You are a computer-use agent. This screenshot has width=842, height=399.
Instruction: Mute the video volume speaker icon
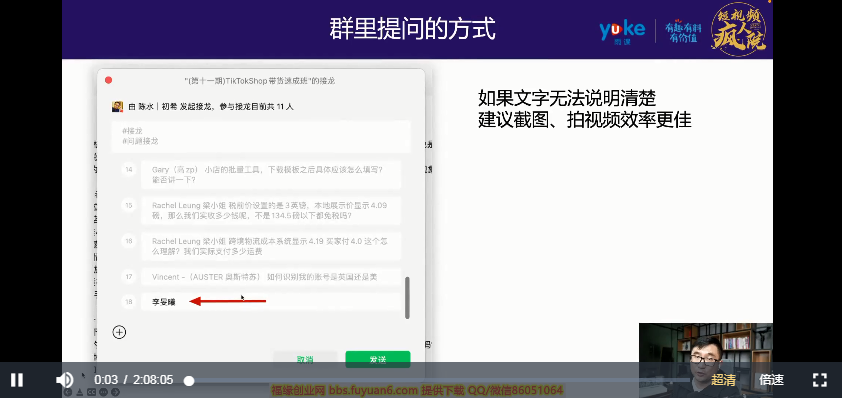click(x=64, y=380)
